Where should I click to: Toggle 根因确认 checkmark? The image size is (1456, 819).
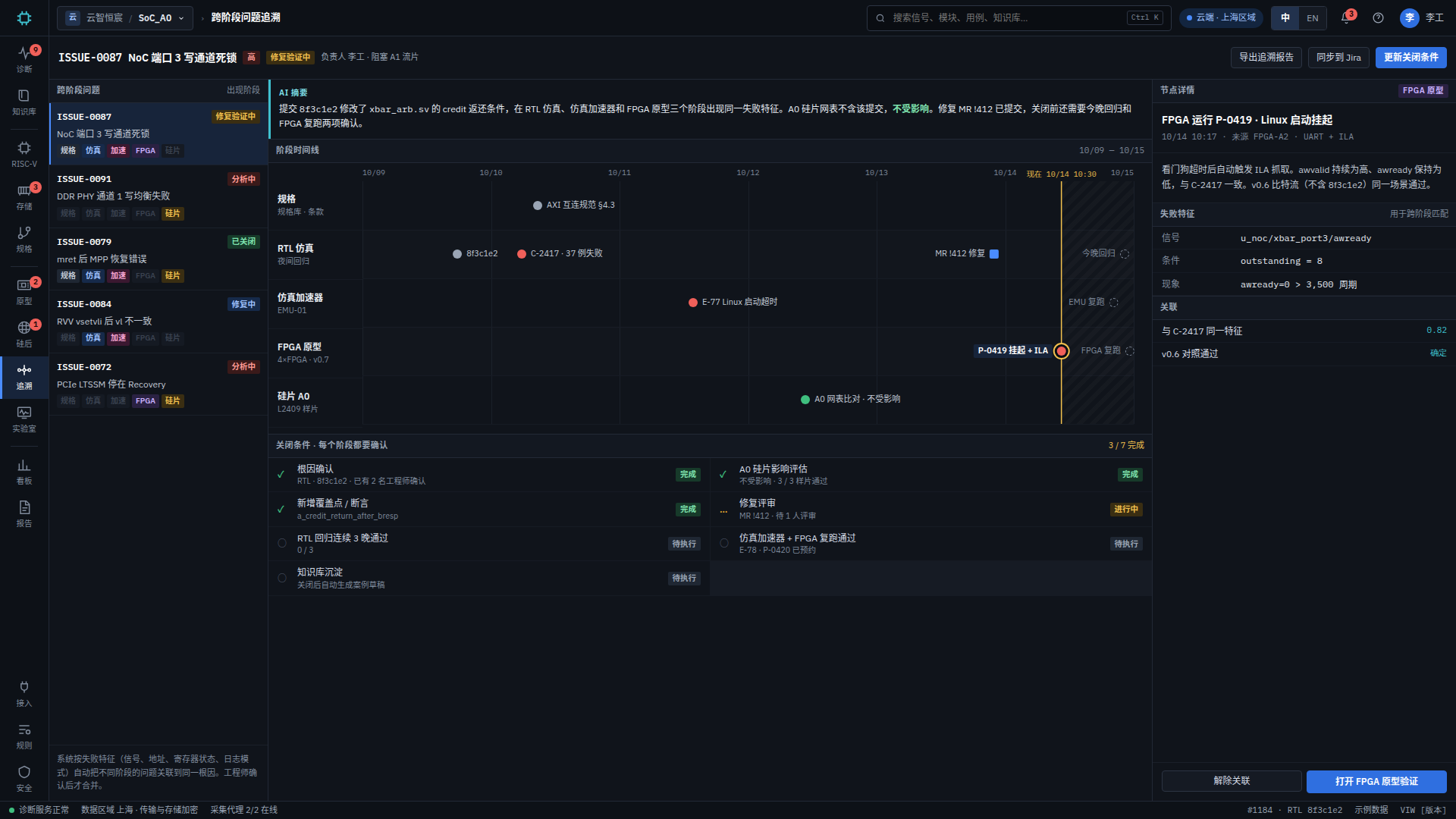click(x=281, y=474)
